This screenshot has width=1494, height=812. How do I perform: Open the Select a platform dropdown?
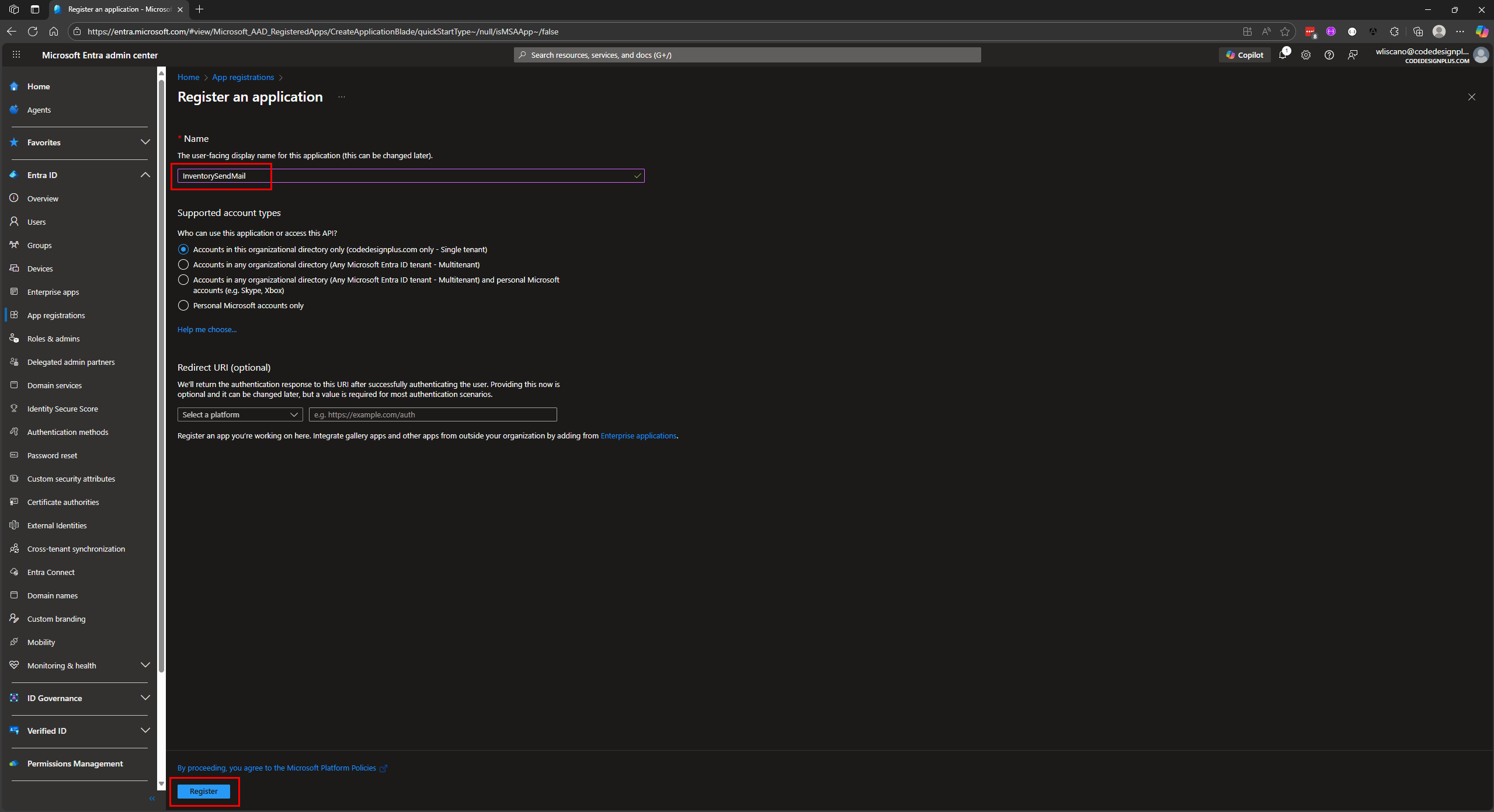(240, 414)
